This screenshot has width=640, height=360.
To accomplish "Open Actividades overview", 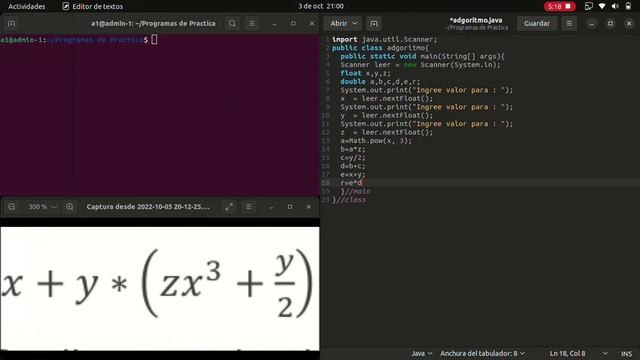I will click(x=27, y=6).
